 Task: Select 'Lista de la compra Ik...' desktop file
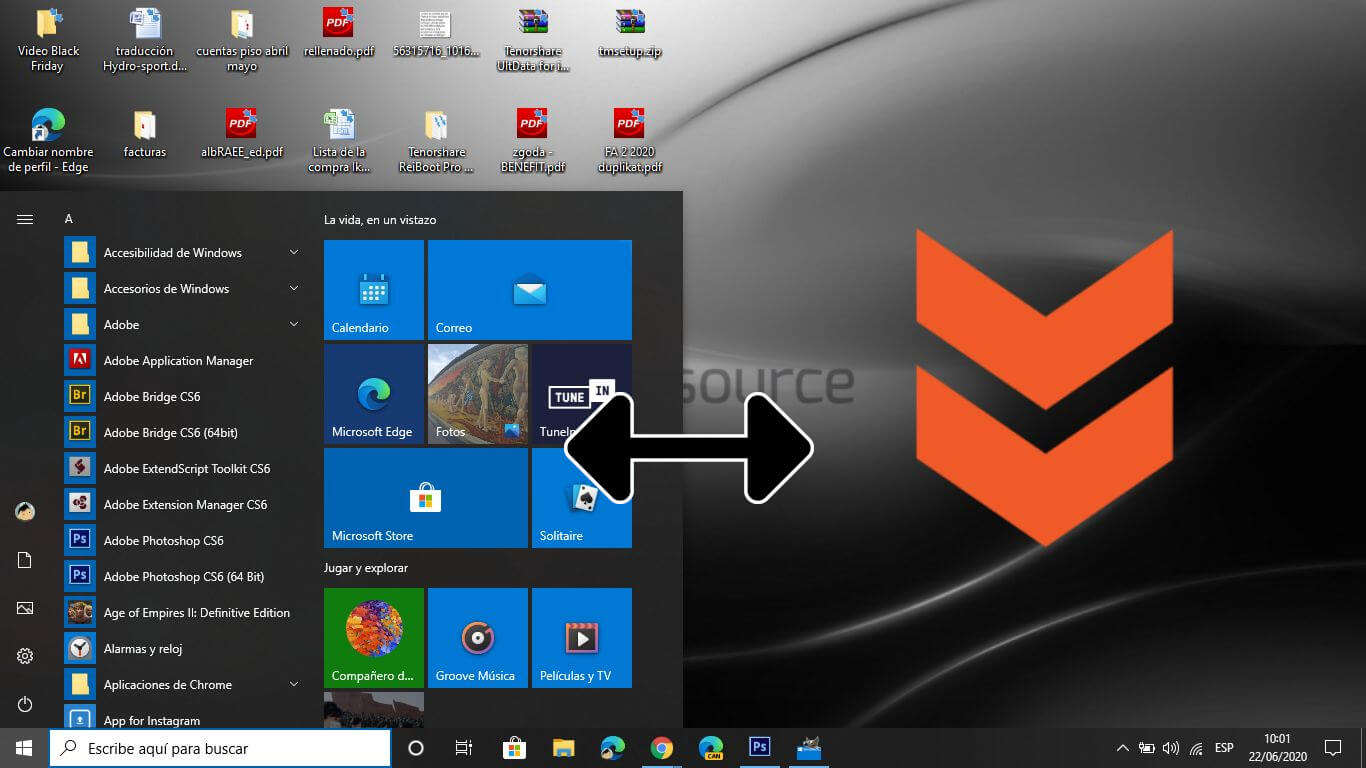339,141
